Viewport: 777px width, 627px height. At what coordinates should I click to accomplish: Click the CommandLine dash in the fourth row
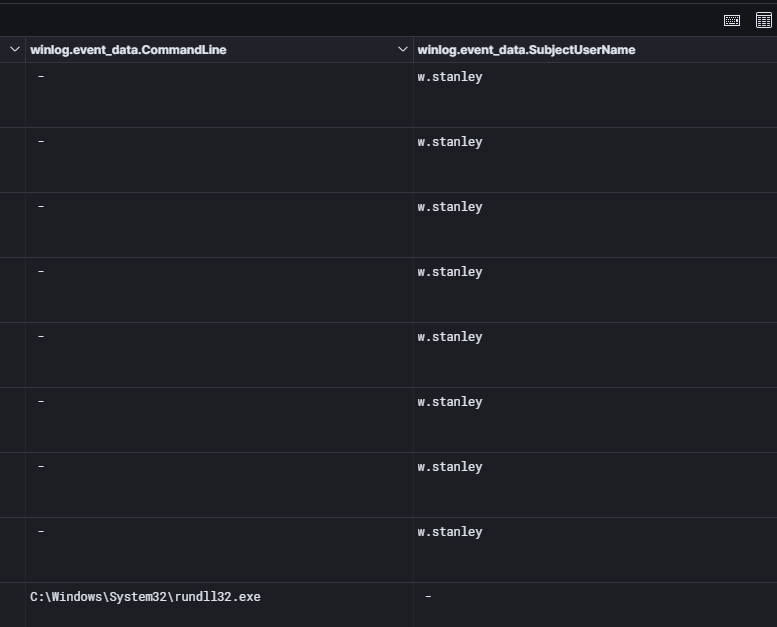click(41, 272)
